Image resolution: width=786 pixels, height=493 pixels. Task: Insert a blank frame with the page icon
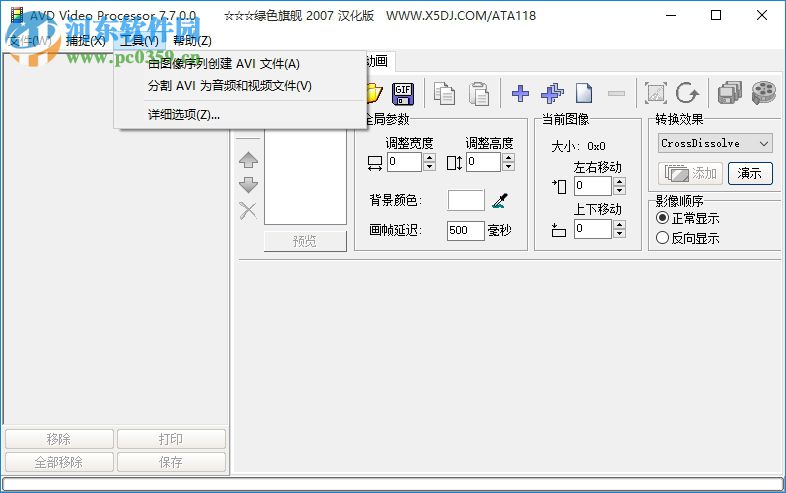[x=584, y=93]
